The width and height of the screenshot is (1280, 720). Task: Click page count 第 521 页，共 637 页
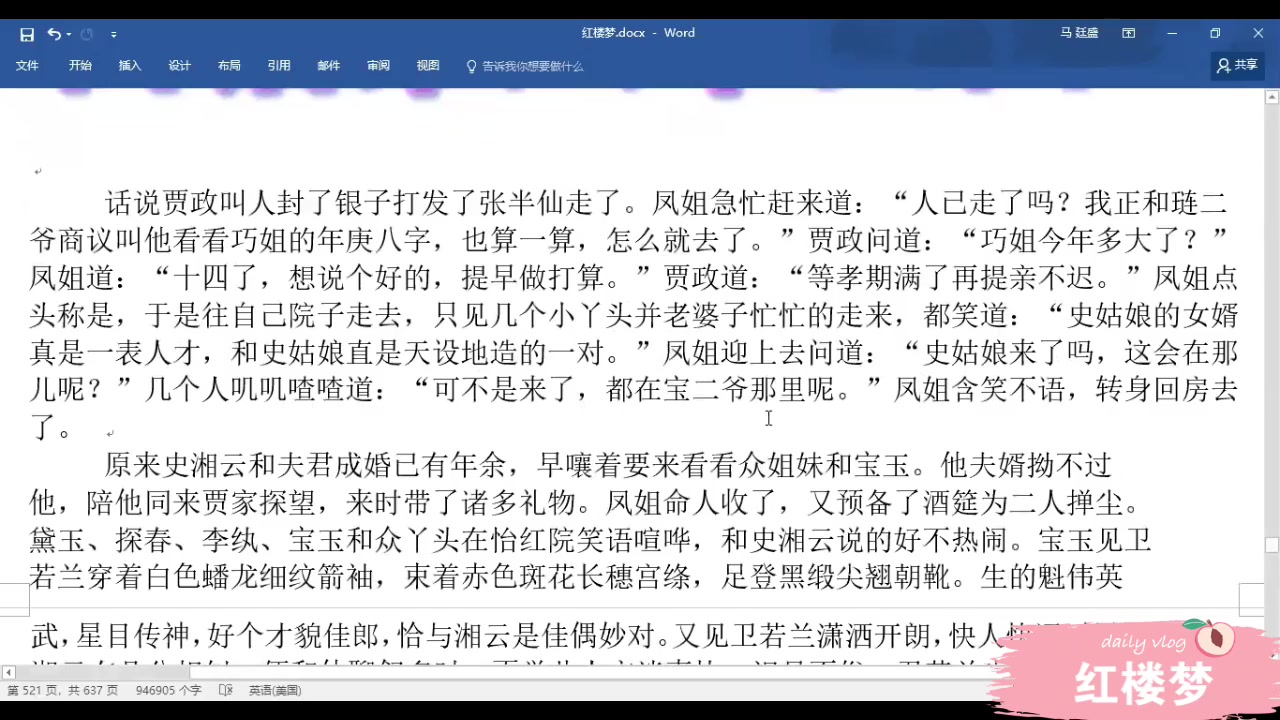click(x=62, y=690)
